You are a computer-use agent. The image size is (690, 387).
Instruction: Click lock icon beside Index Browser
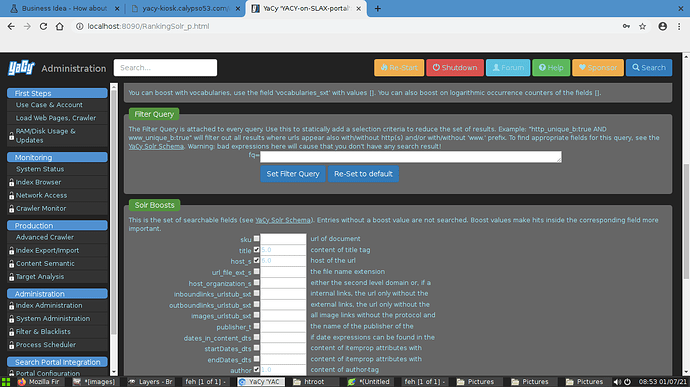point(11,182)
